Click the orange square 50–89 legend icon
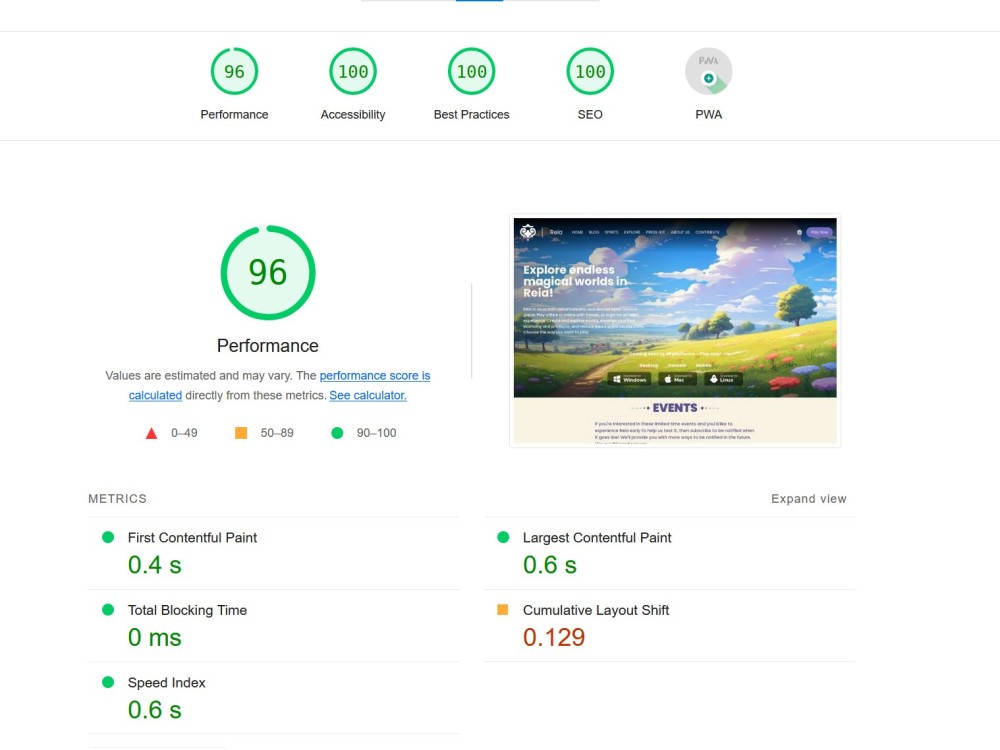This screenshot has width=1000, height=750. (241, 433)
